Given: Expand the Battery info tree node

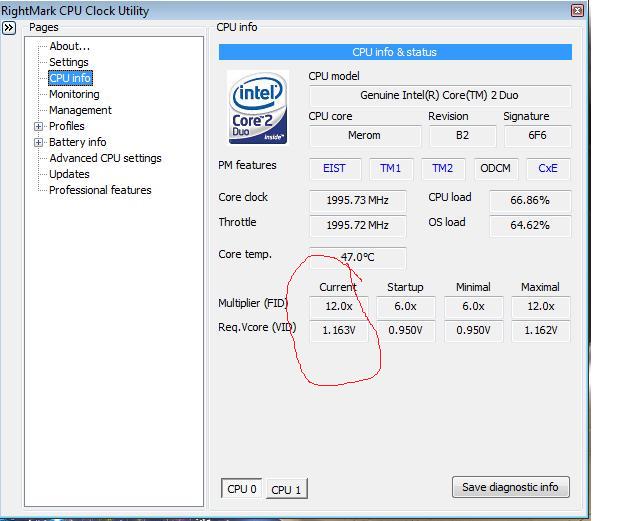Looking at the screenshot, I should tap(38, 142).
